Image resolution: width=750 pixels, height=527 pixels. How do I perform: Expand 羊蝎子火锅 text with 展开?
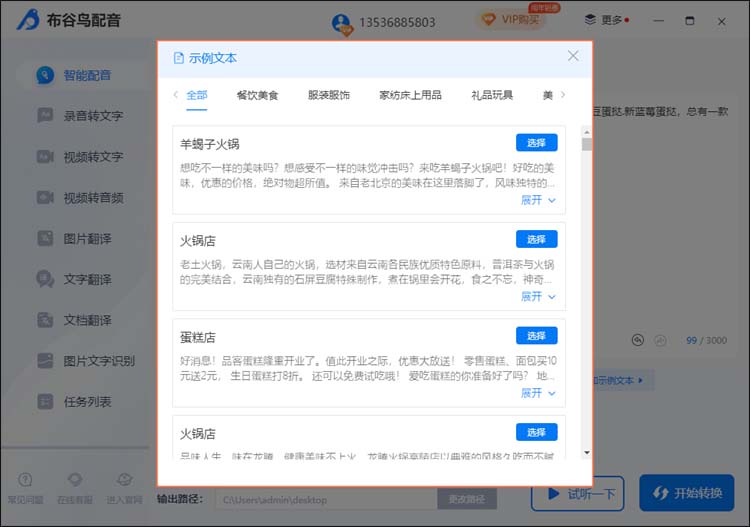[x=538, y=200]
